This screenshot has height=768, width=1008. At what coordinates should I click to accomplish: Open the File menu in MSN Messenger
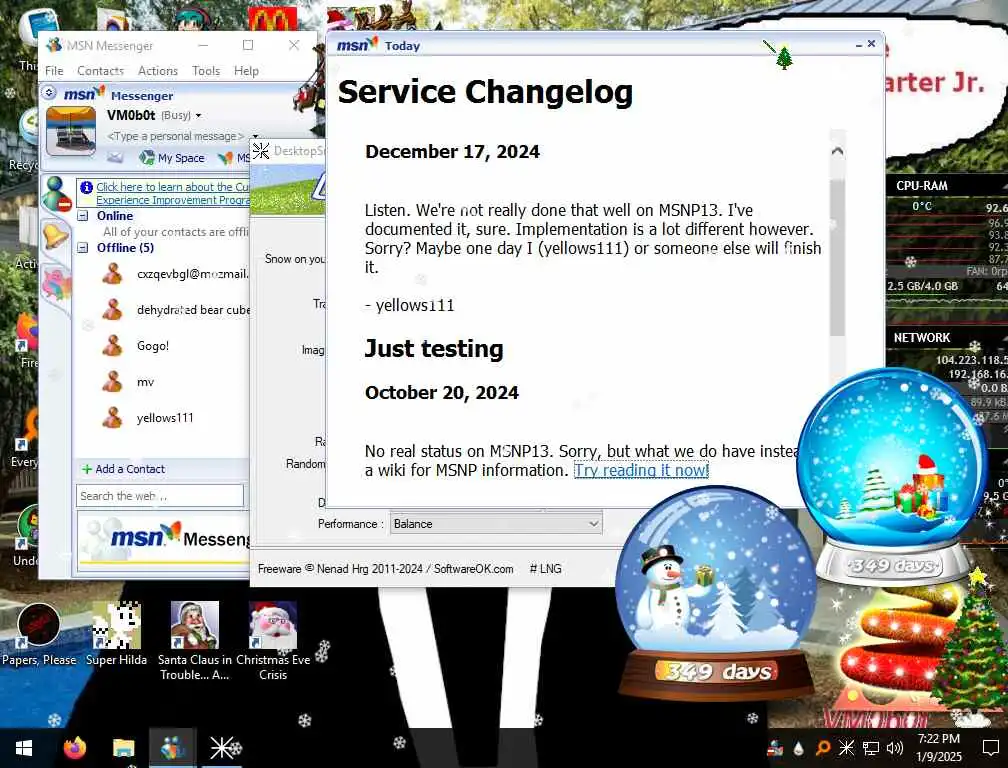point(54,71)
